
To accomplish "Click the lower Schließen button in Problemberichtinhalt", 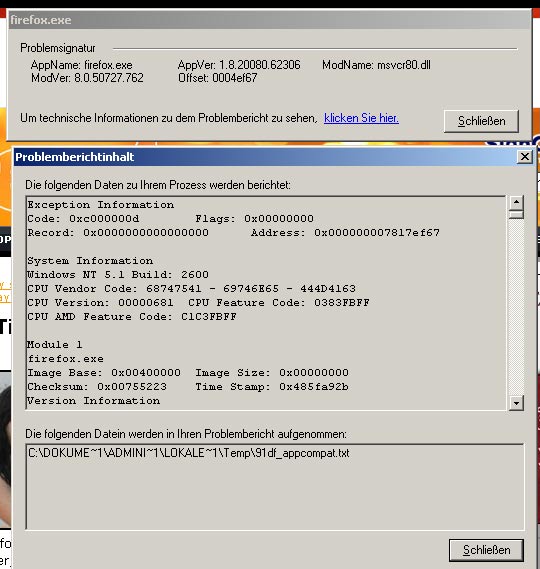I will click(x=486, y=550).
